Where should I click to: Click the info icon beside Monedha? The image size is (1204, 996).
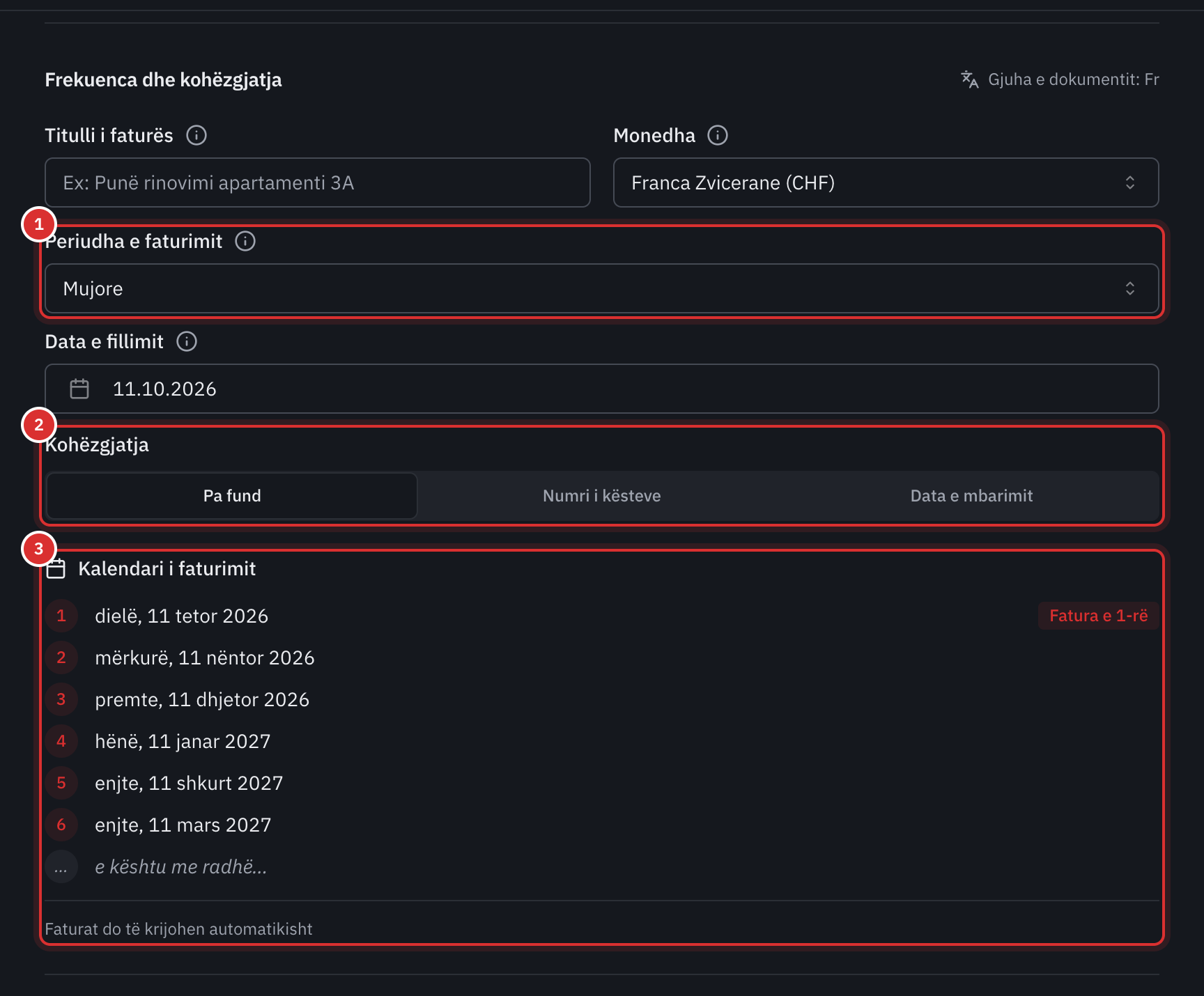(718, 135)
